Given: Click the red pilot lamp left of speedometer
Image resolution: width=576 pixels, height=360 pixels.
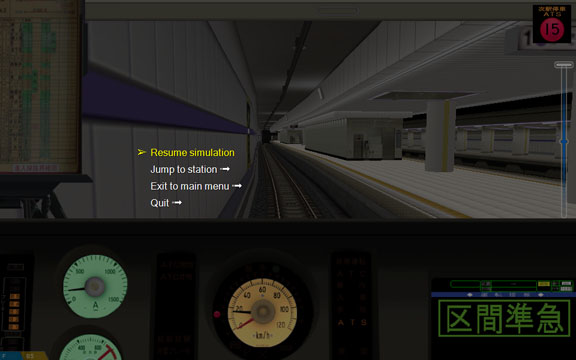Looking at the screenshot, I should point(217,314).
